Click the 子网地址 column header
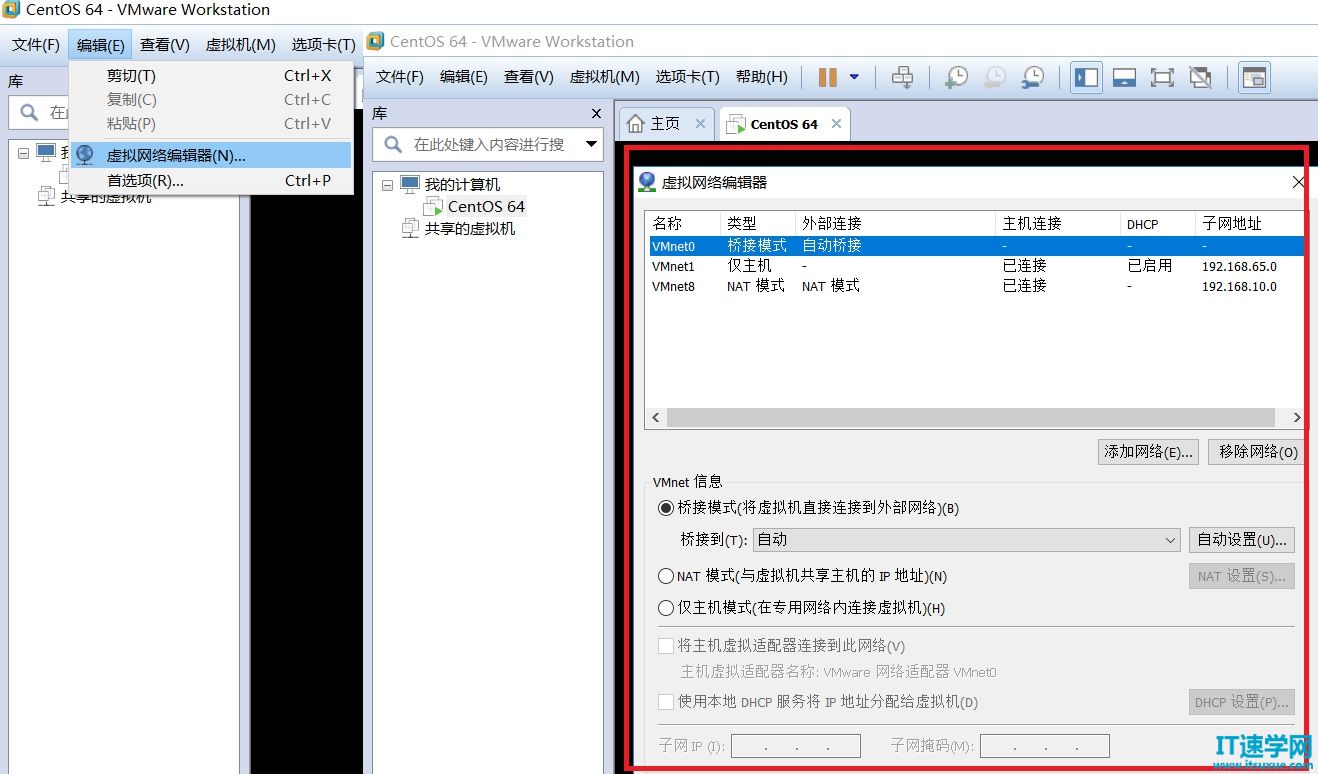 pos(1250,223)
